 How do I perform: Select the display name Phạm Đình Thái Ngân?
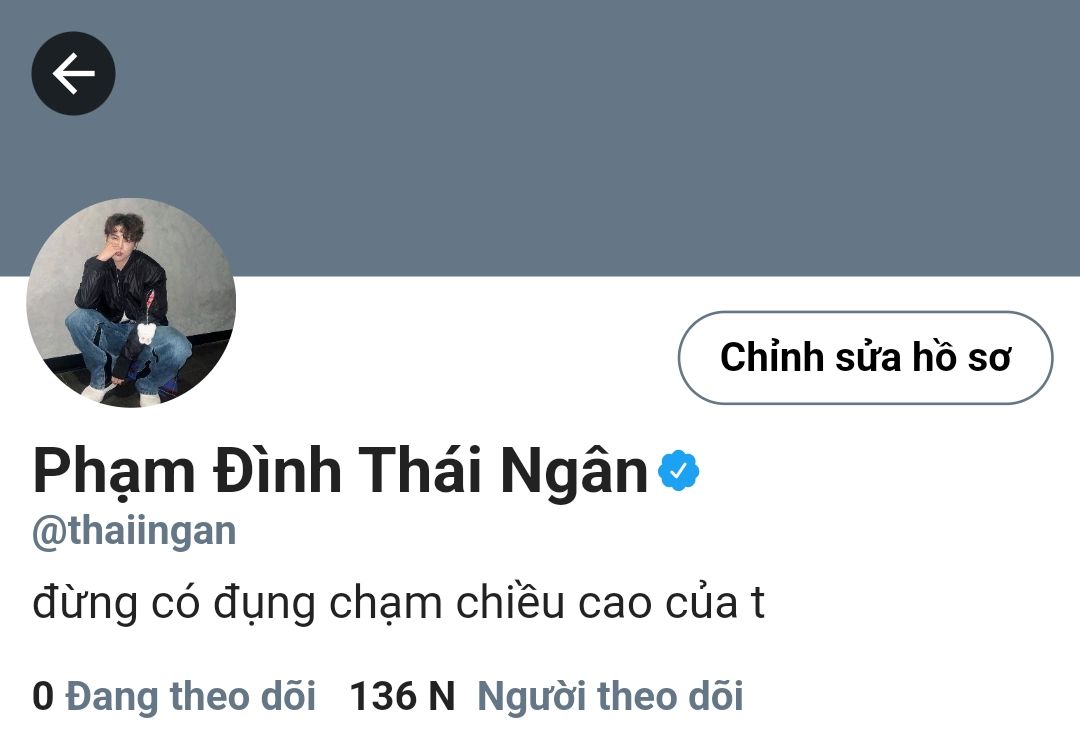[340, 472]
